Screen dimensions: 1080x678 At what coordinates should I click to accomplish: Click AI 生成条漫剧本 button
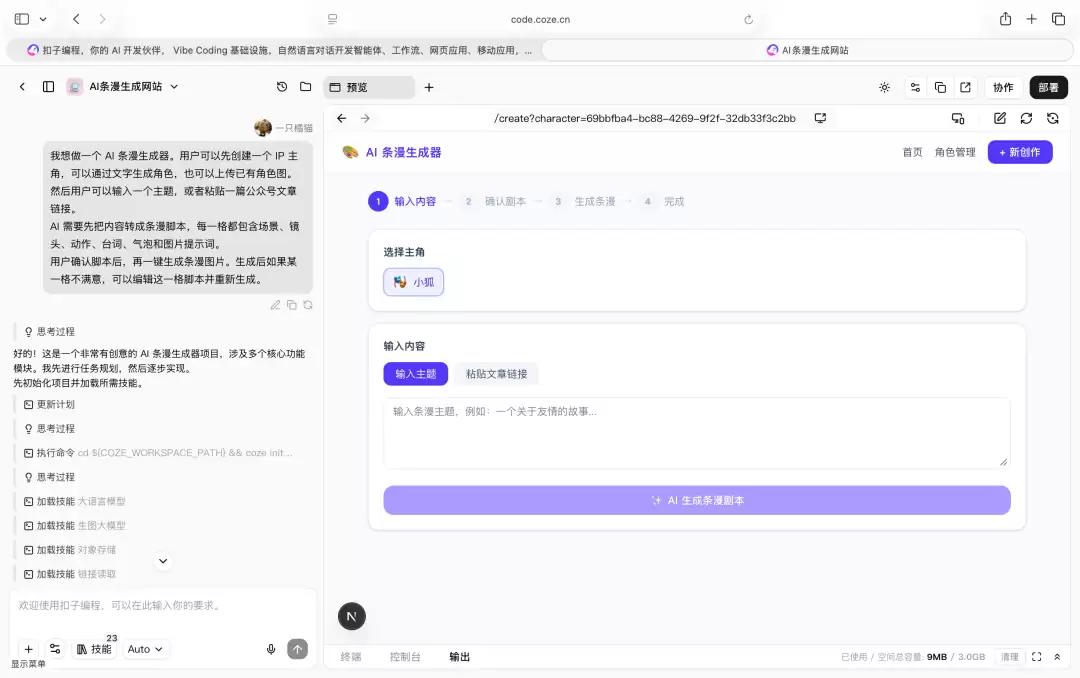click(x=696, y=500)
